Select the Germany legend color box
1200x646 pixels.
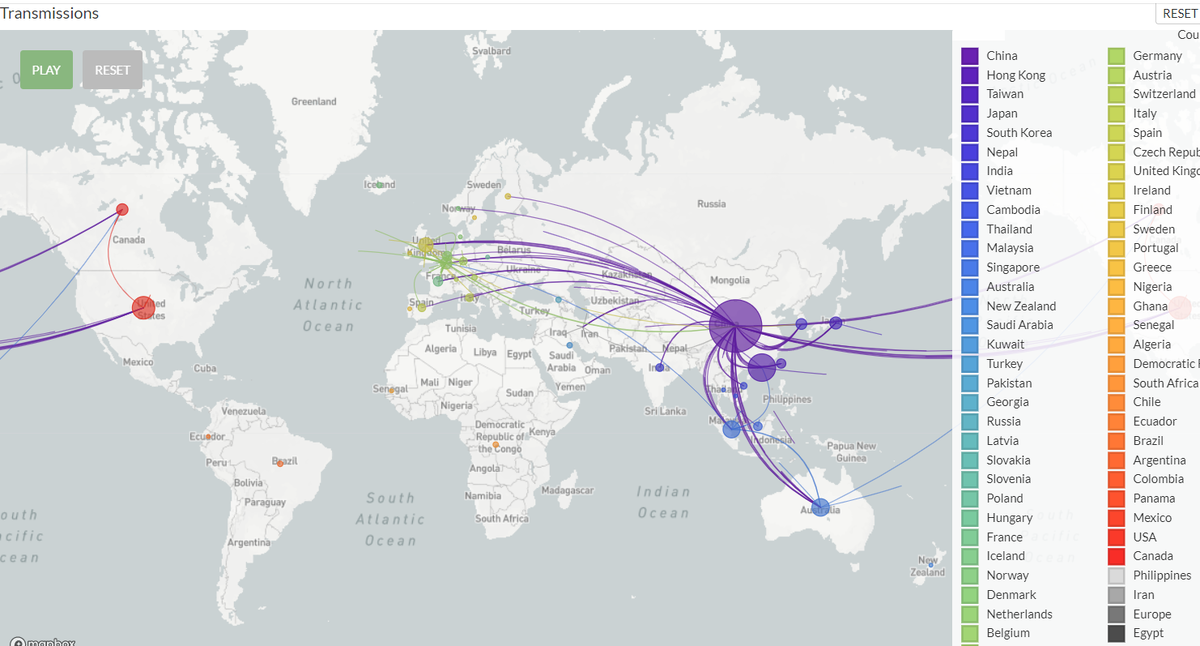coord(1116,56)
